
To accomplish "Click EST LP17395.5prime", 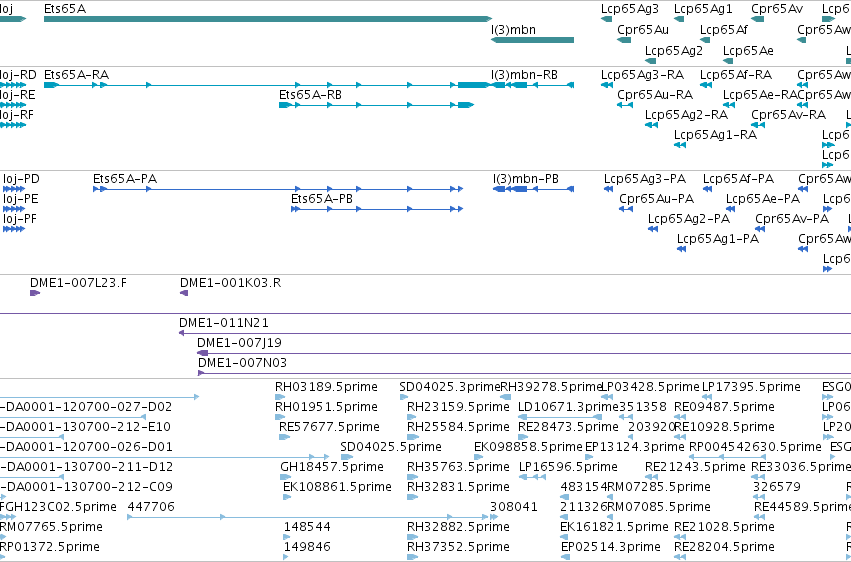I will pos(707,397).
